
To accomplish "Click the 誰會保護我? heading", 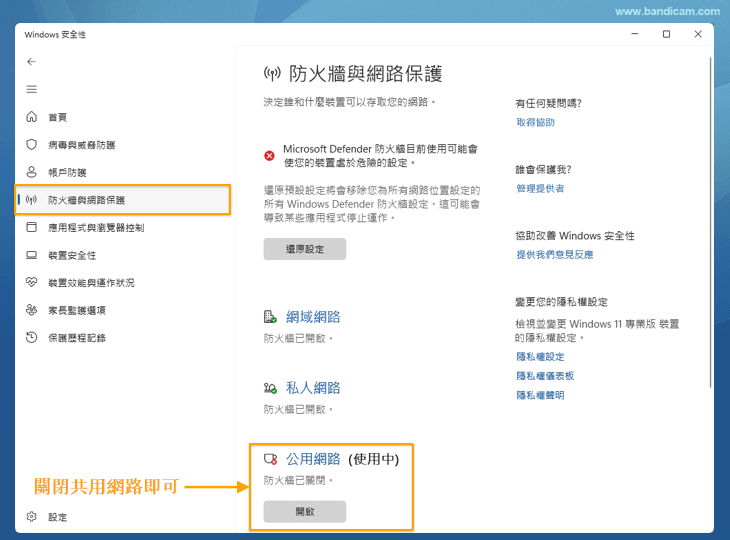I will [543, 169].
